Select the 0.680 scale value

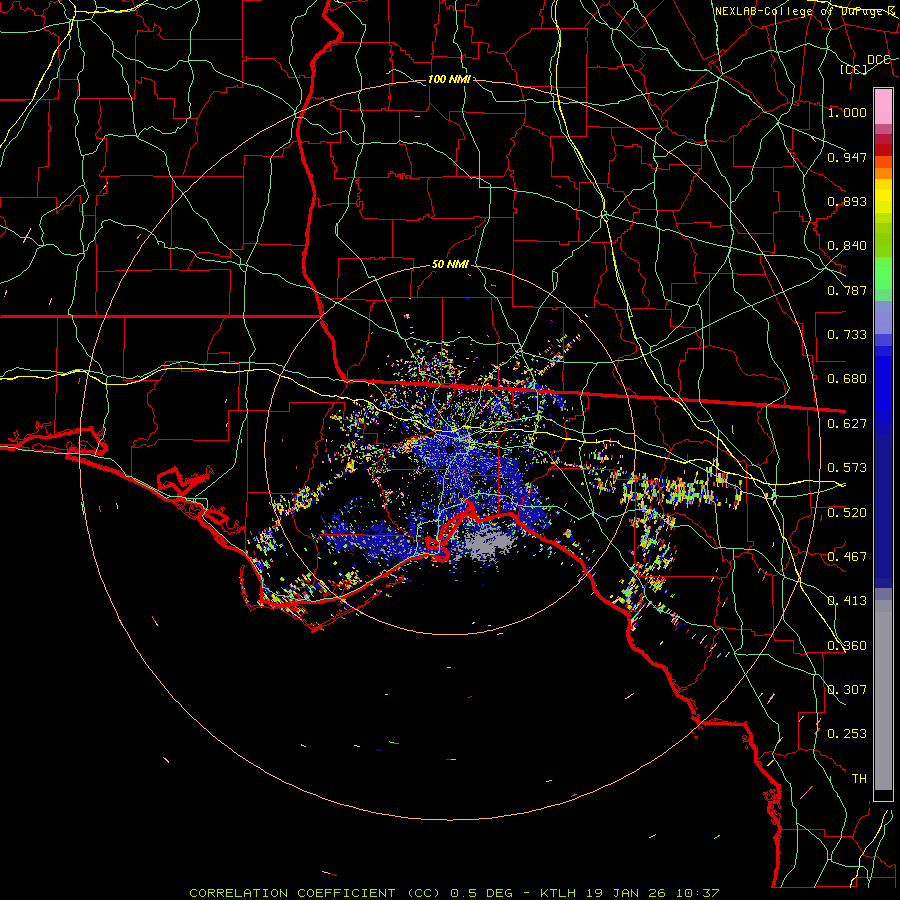coord(847,379)
